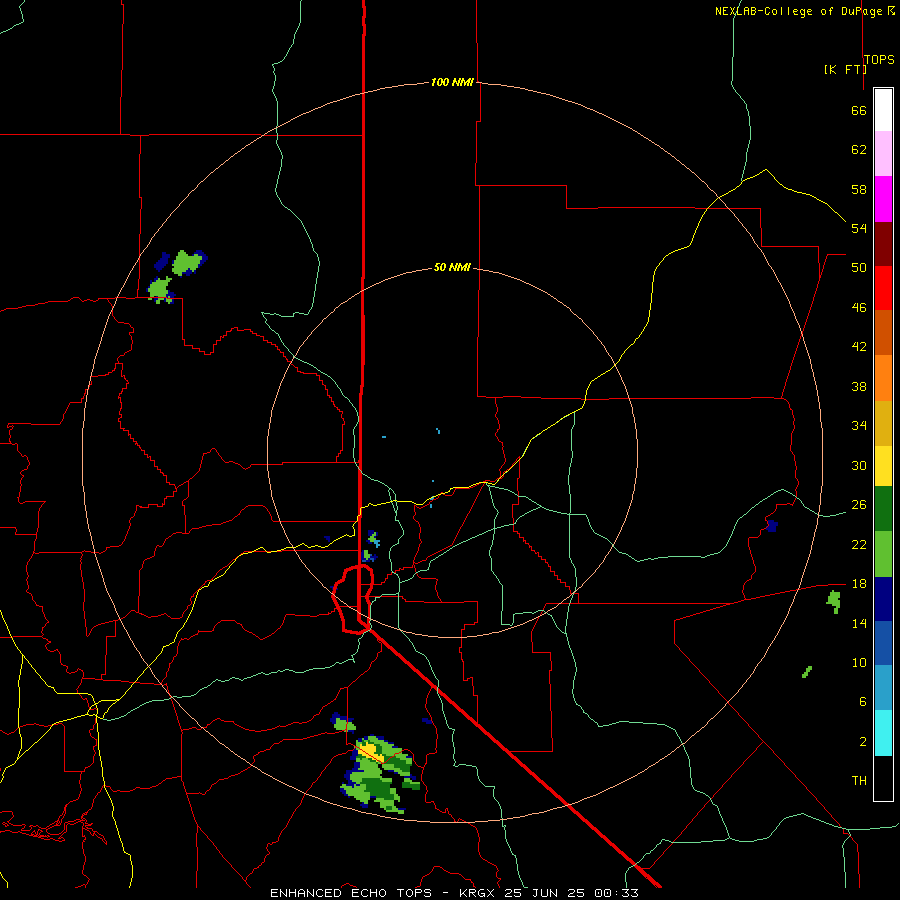Click the dark green legend swatch

click(x=883, y=509)
